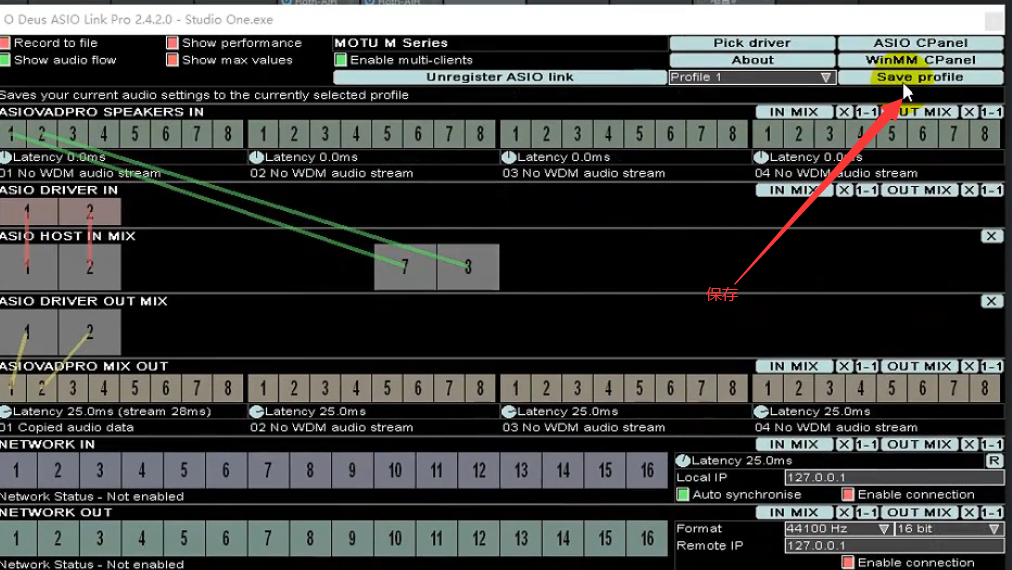Toggle the Record to file checkbox
This screenshot has height=570, width=1012.
coord(5,43)
